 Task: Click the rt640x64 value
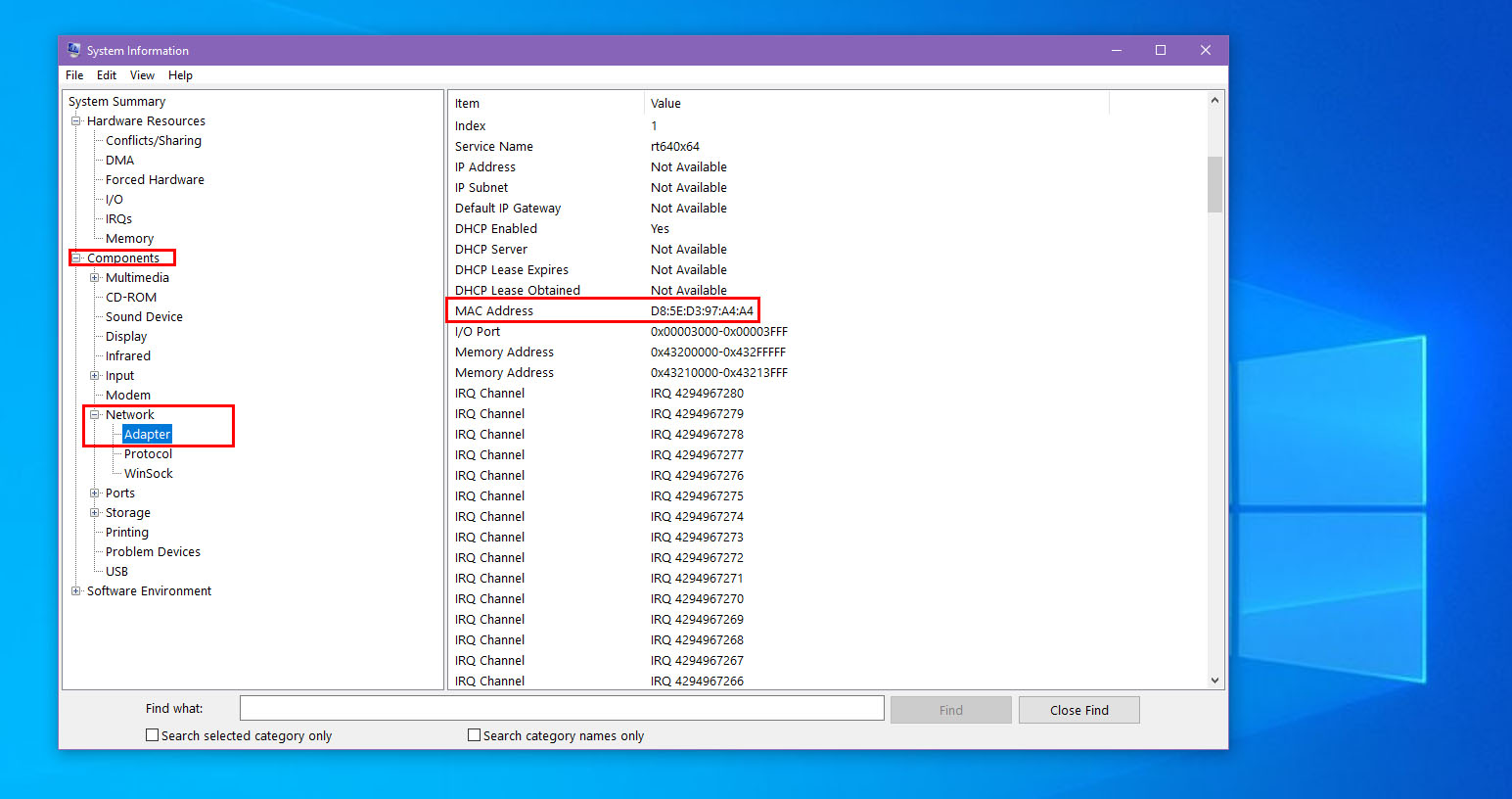tap(675, 147)
